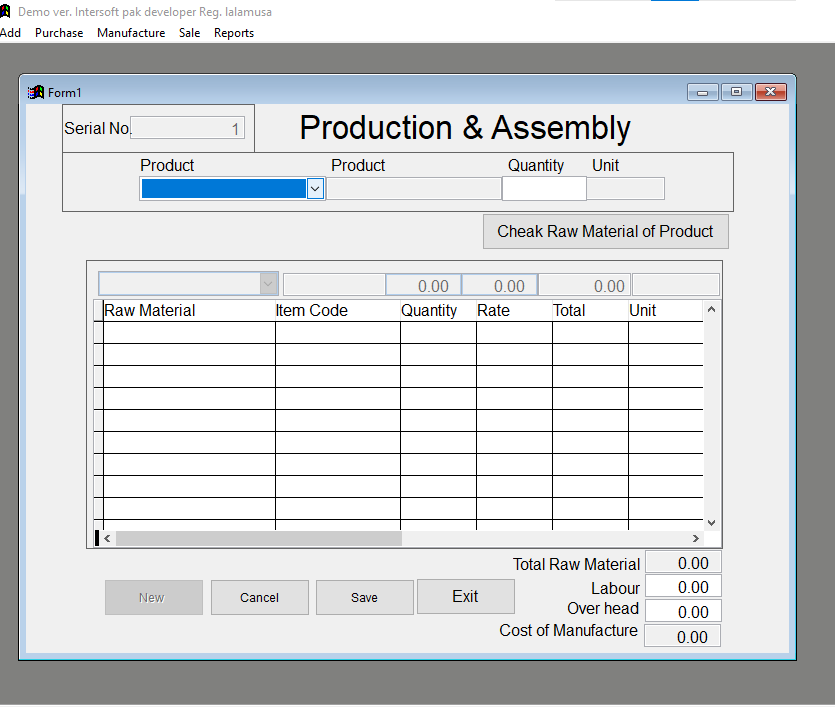Open the Reports menu
The width and height of the screenshot is (835, 707).
tap(233, 32)
